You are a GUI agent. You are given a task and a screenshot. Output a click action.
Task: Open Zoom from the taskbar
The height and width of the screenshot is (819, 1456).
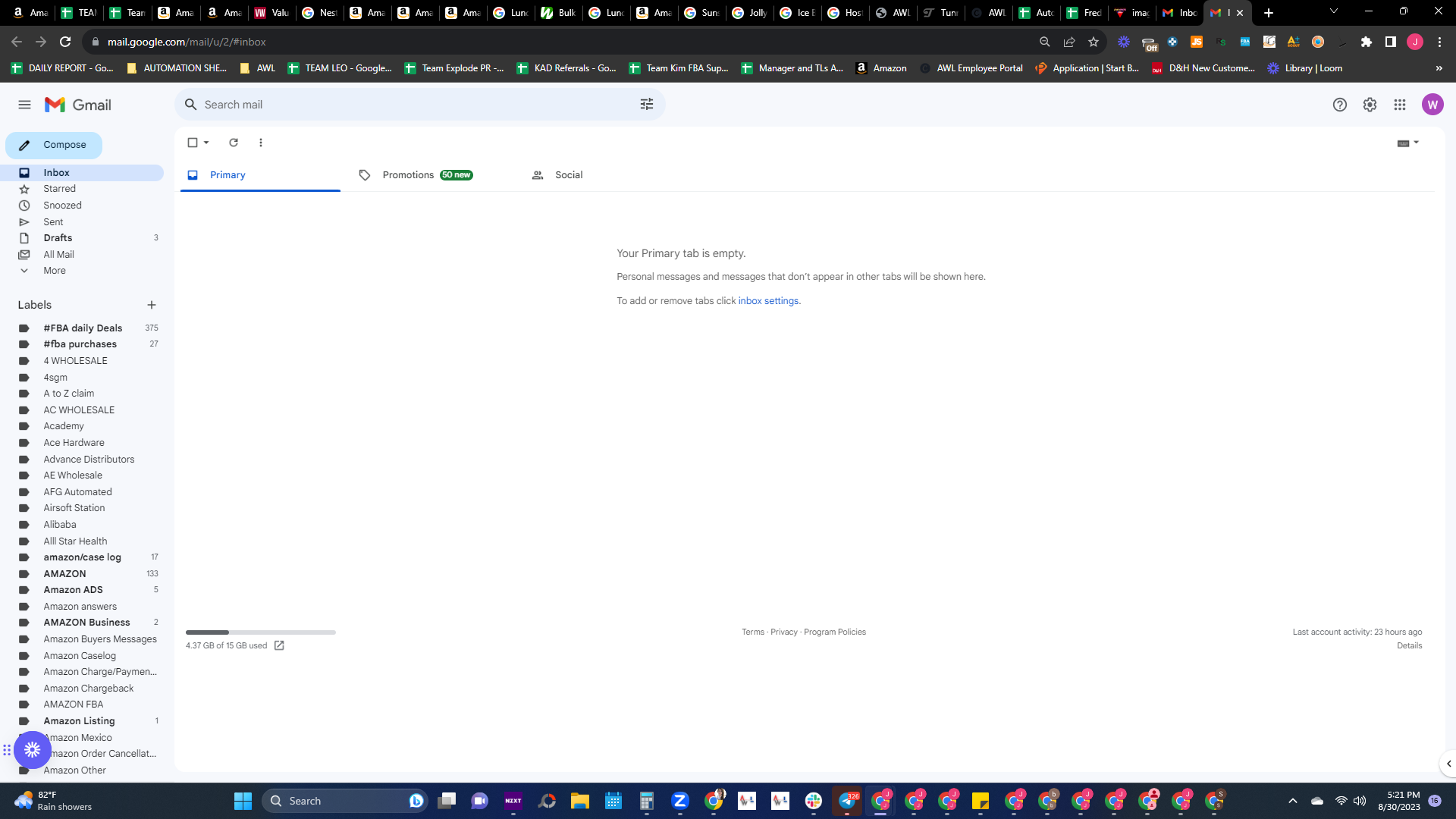click(680, 801)
